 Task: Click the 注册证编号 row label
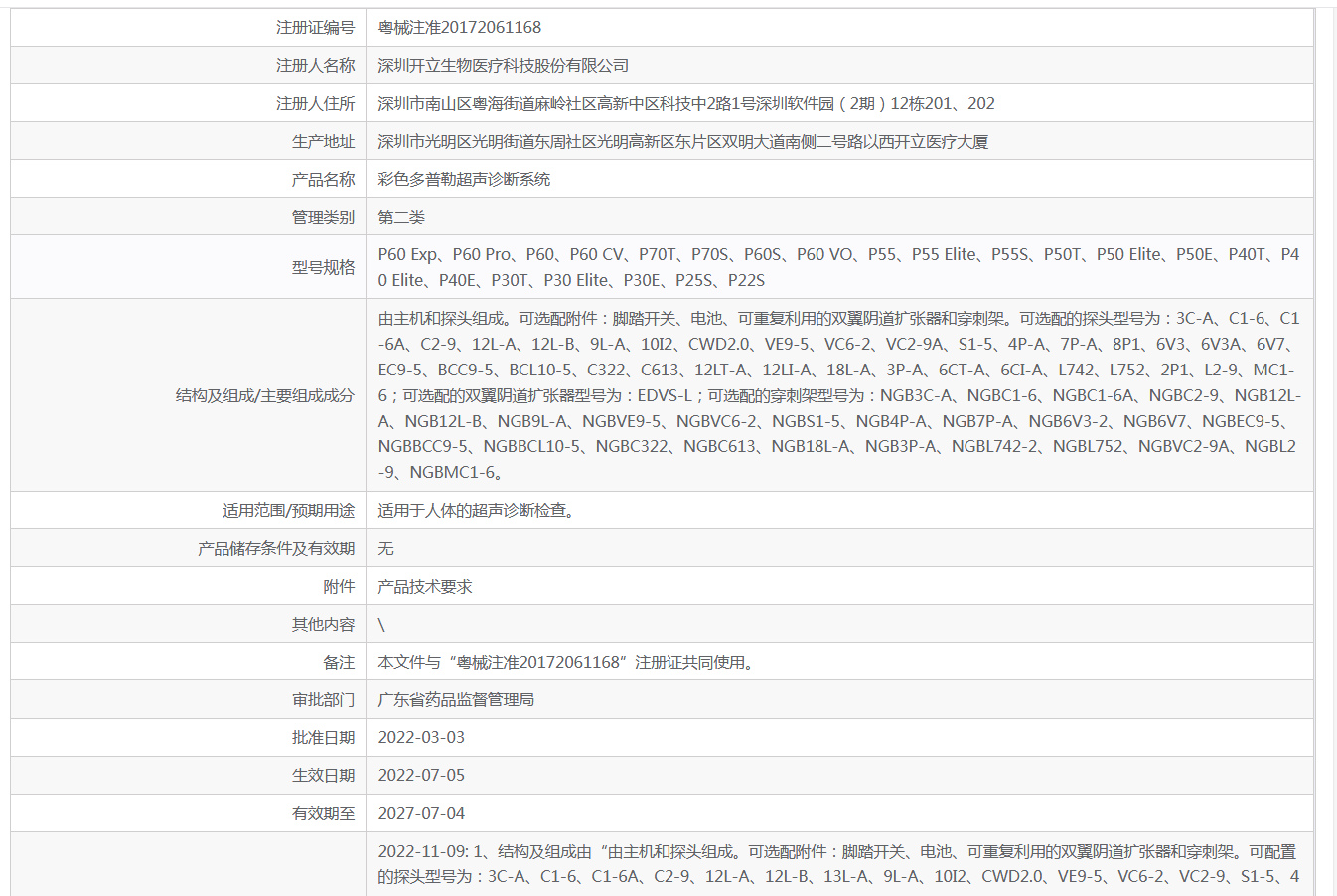315,28
